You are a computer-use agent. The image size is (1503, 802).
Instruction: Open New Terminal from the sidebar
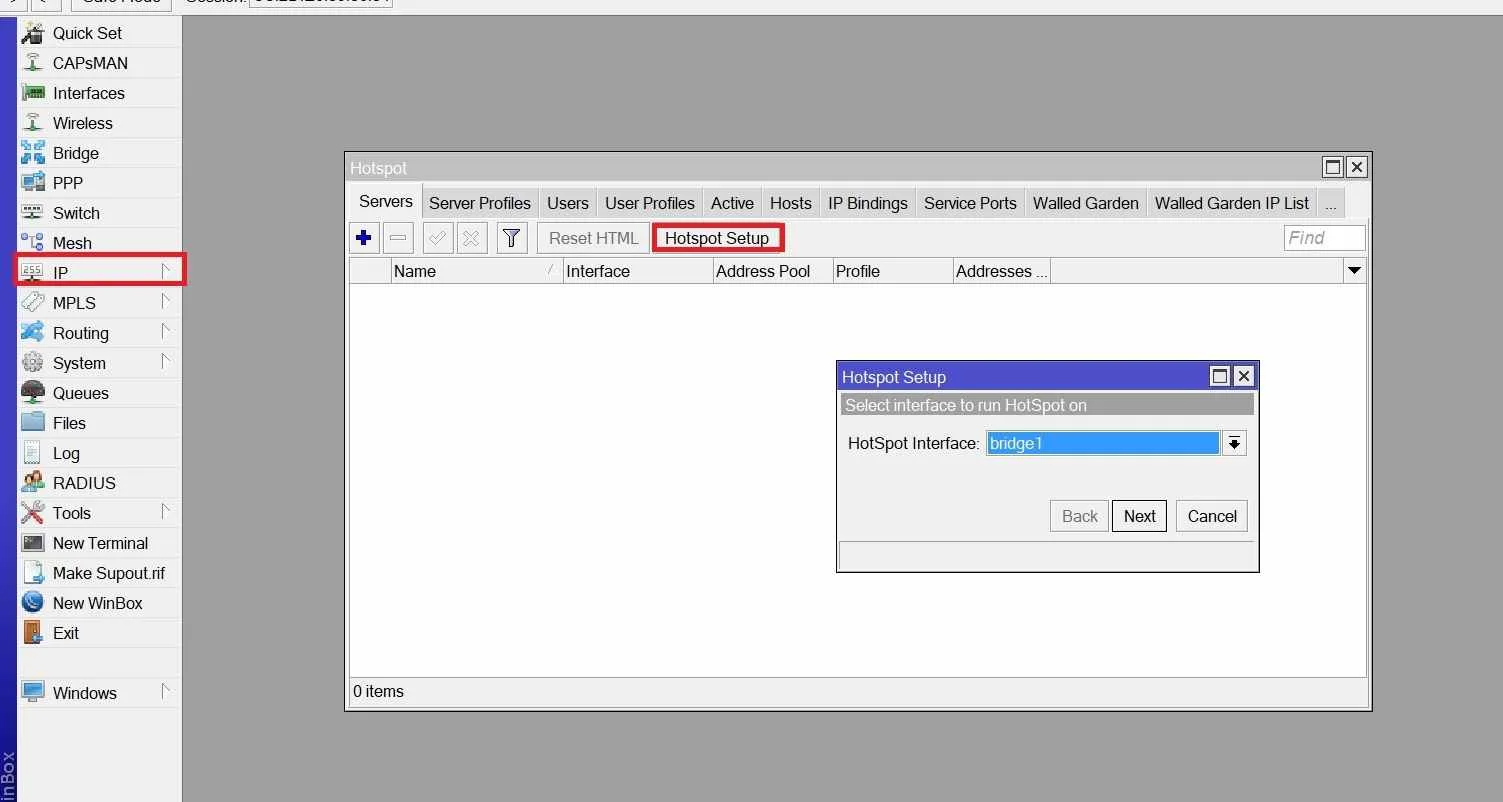[x=100, y=543]
